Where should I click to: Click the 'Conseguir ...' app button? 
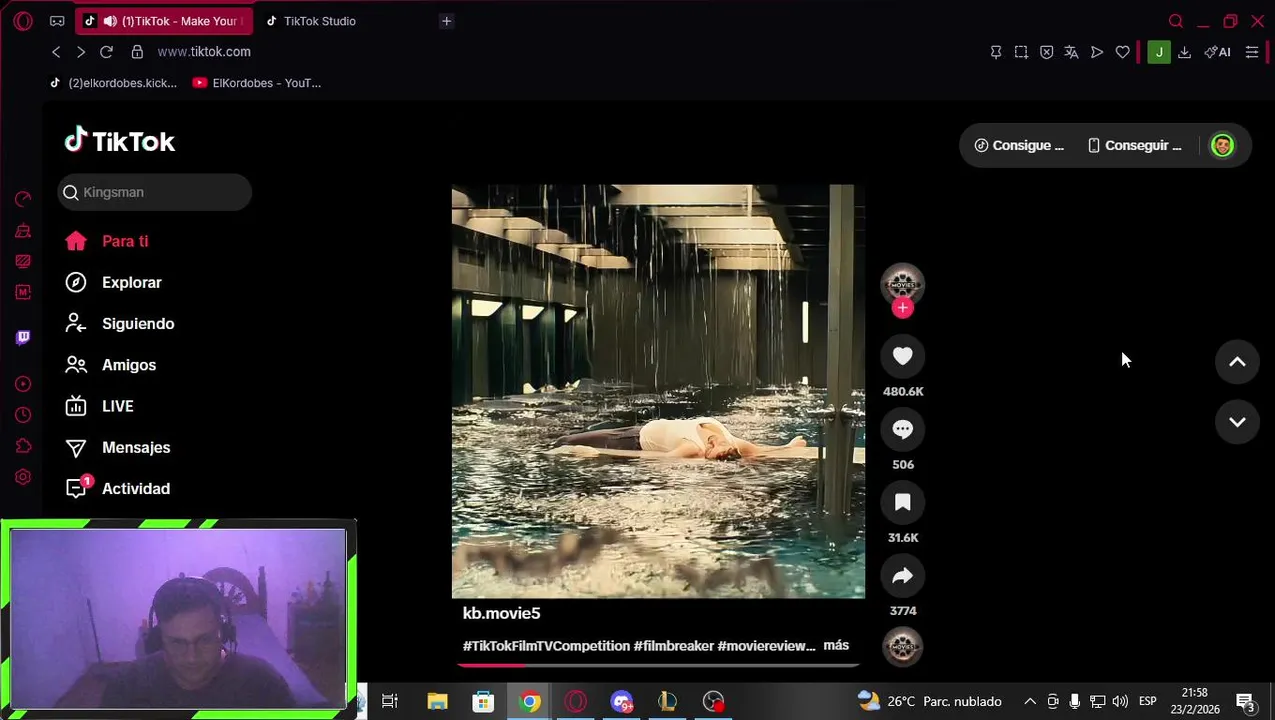(1134, 145)
